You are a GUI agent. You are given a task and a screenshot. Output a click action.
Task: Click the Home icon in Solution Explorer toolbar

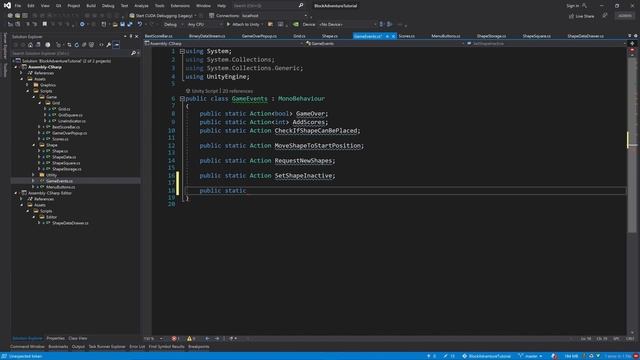[30, 45]
